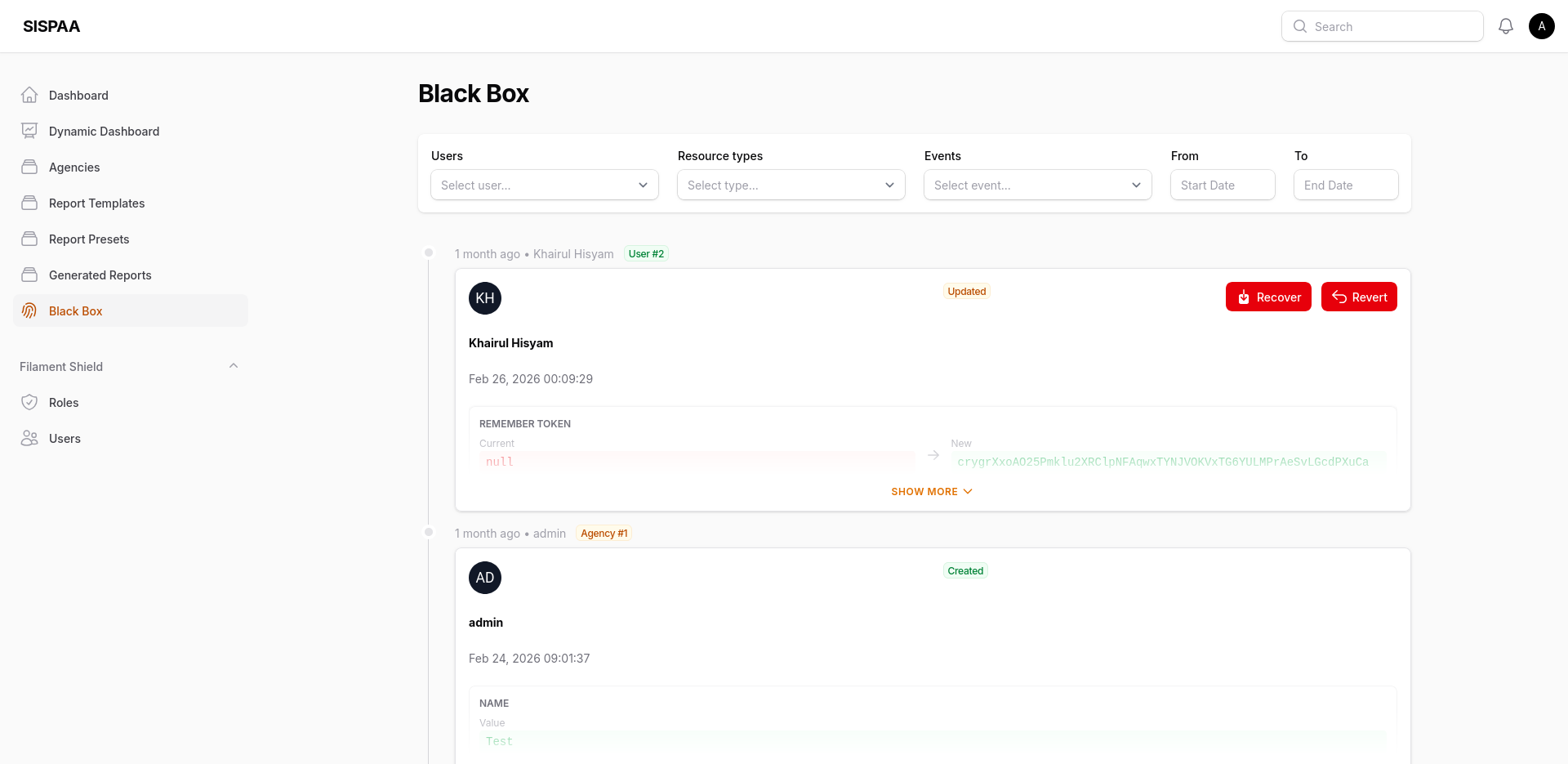Click the Report Presets icon

[29, 239]
